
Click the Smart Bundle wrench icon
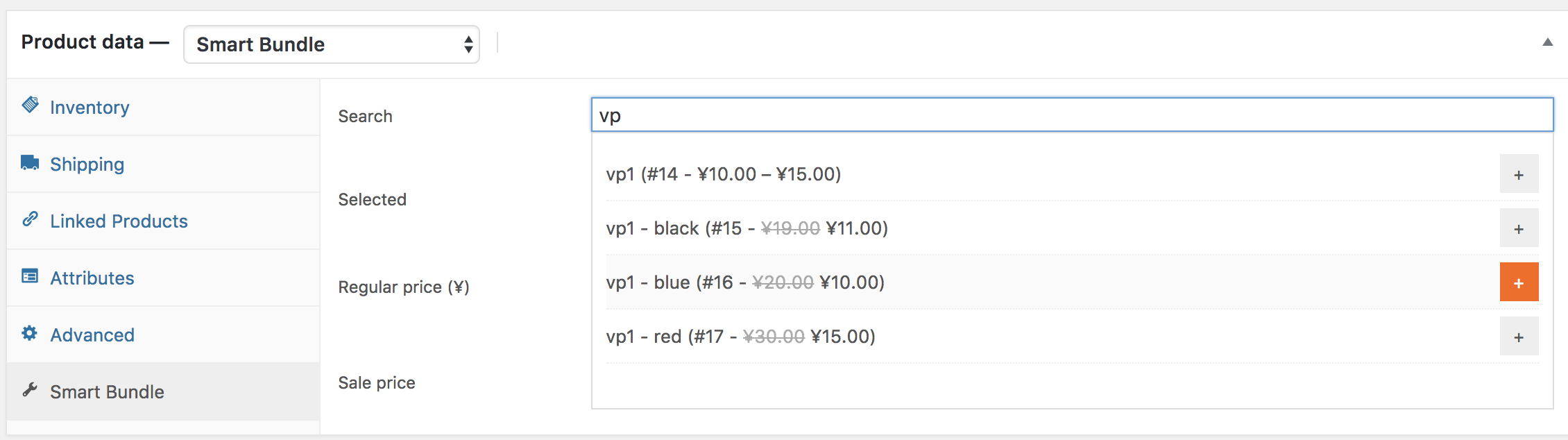29,391
